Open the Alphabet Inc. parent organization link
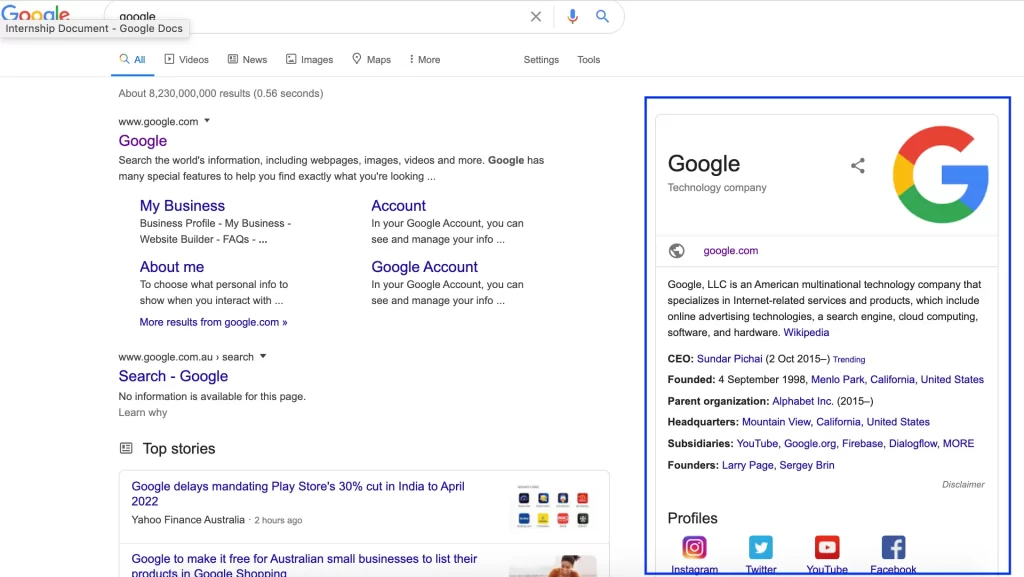This screenshot has width=1024, height=577. tap(803, 401)
